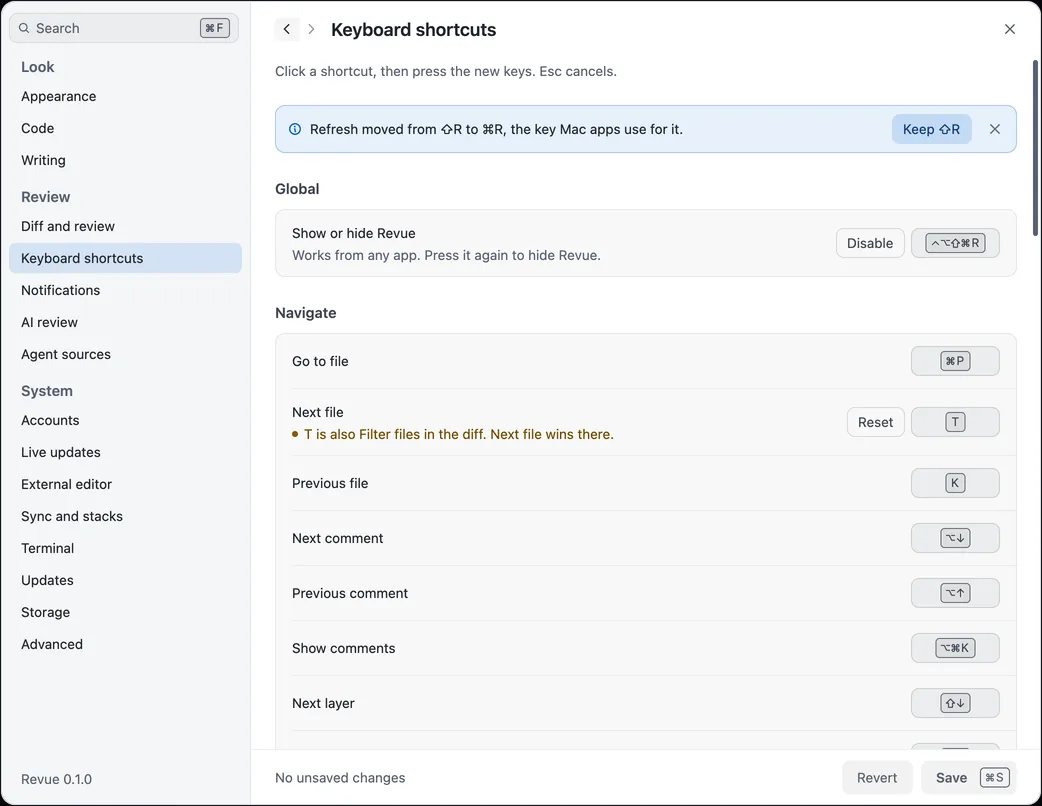
Task: Close the settings window with the X
Action: (x=1009, y=29)
